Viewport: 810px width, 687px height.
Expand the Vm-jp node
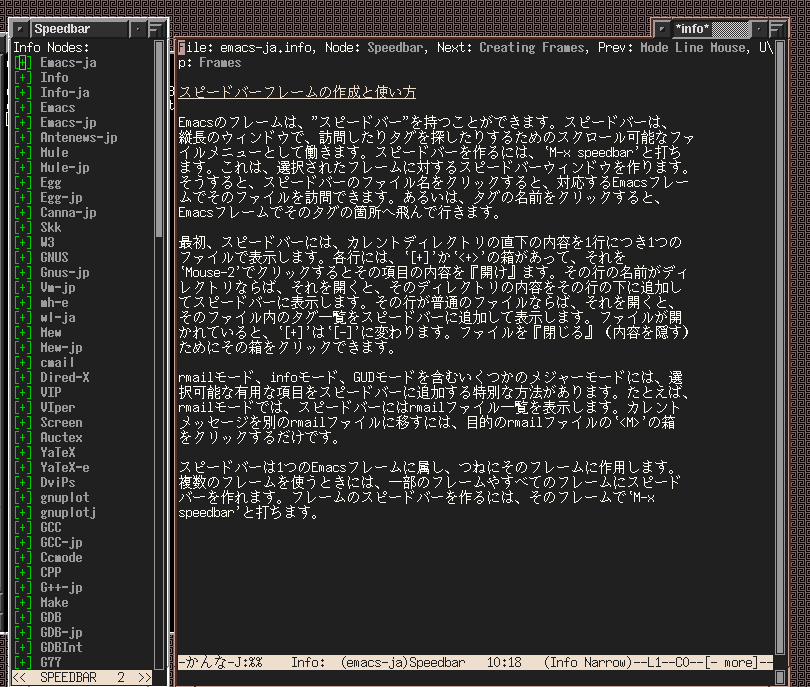coord(23,287)
